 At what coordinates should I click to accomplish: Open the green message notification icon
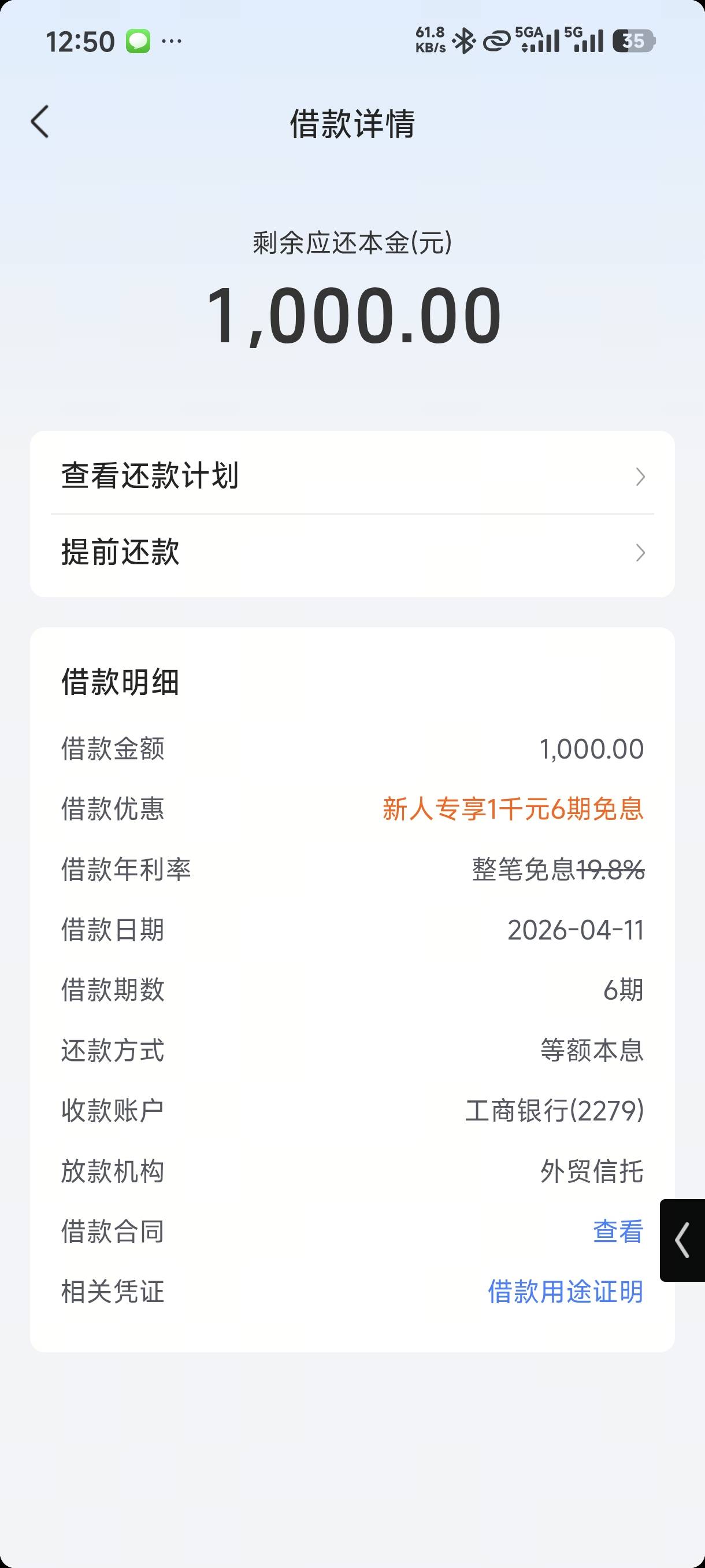(138, 42)
